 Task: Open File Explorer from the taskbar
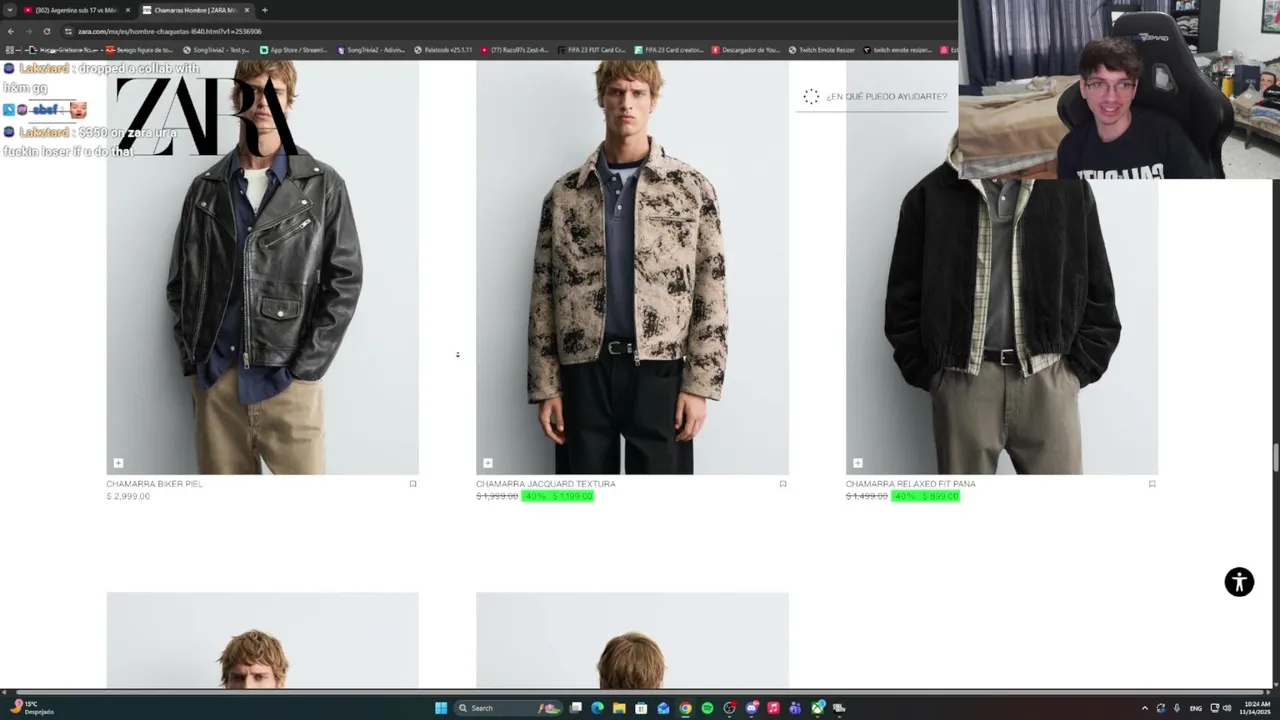tap(619, 708)
